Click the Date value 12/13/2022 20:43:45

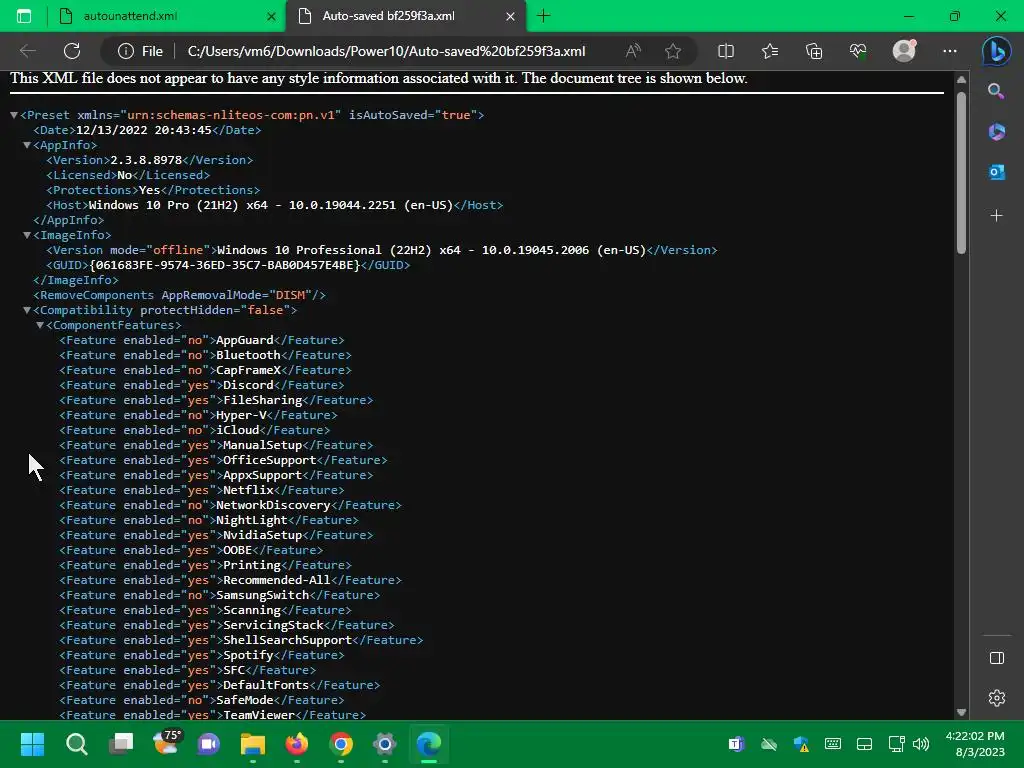click(x=144, y=130)
